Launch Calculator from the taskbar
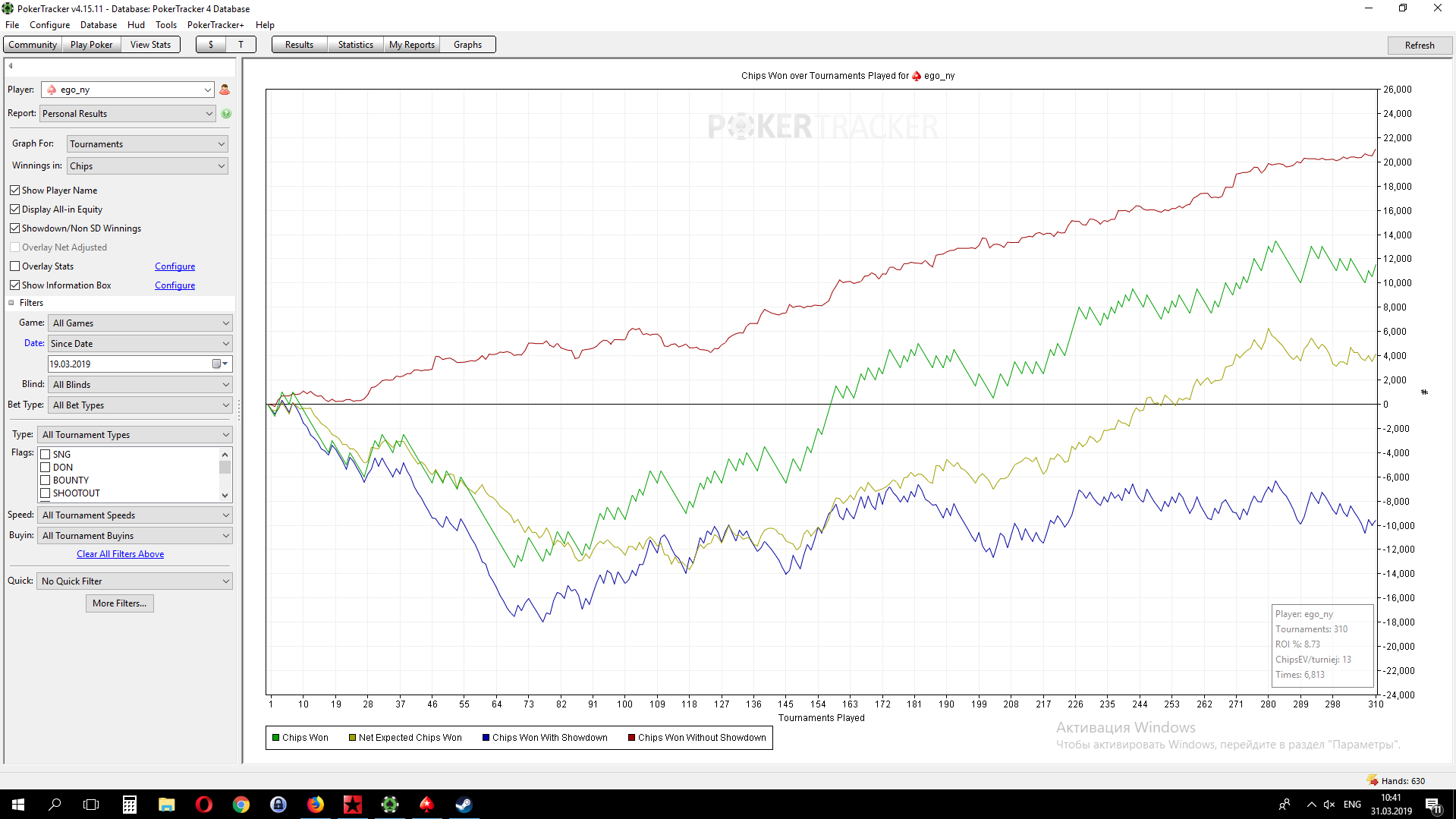 coord(130,805)
